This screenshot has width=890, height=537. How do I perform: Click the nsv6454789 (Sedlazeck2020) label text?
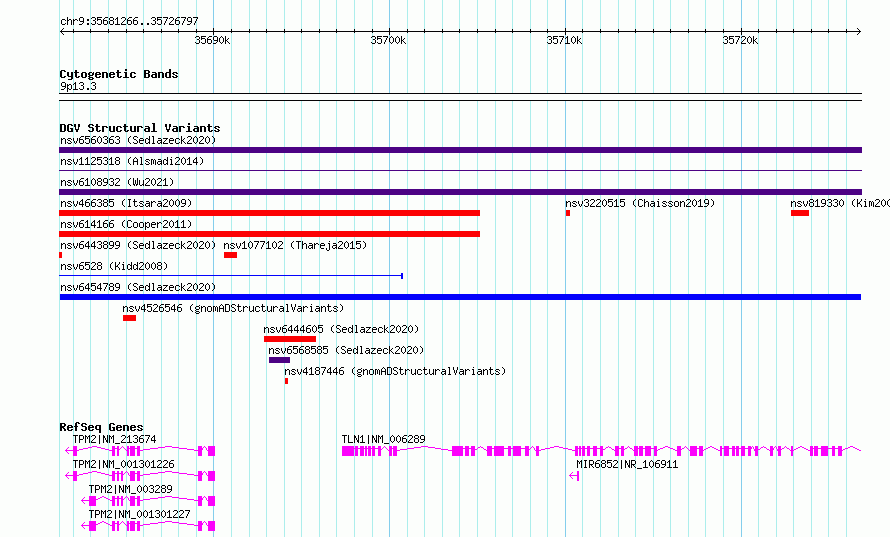(x=138, y=287)
